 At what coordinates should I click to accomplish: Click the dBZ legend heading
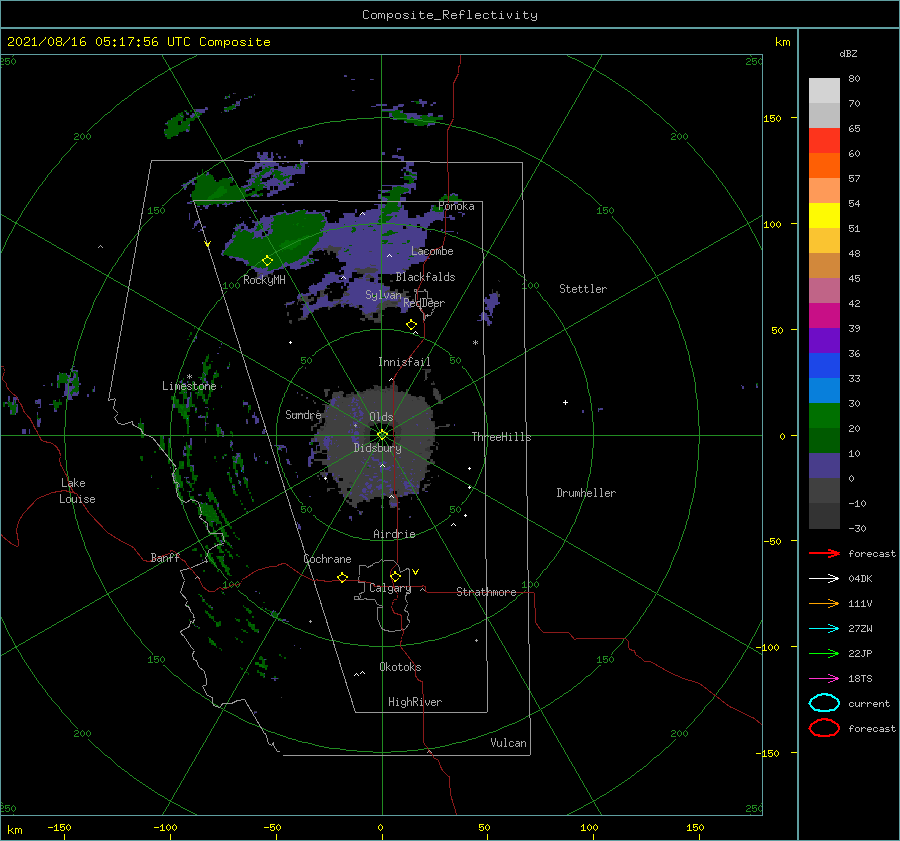[848, 53]
